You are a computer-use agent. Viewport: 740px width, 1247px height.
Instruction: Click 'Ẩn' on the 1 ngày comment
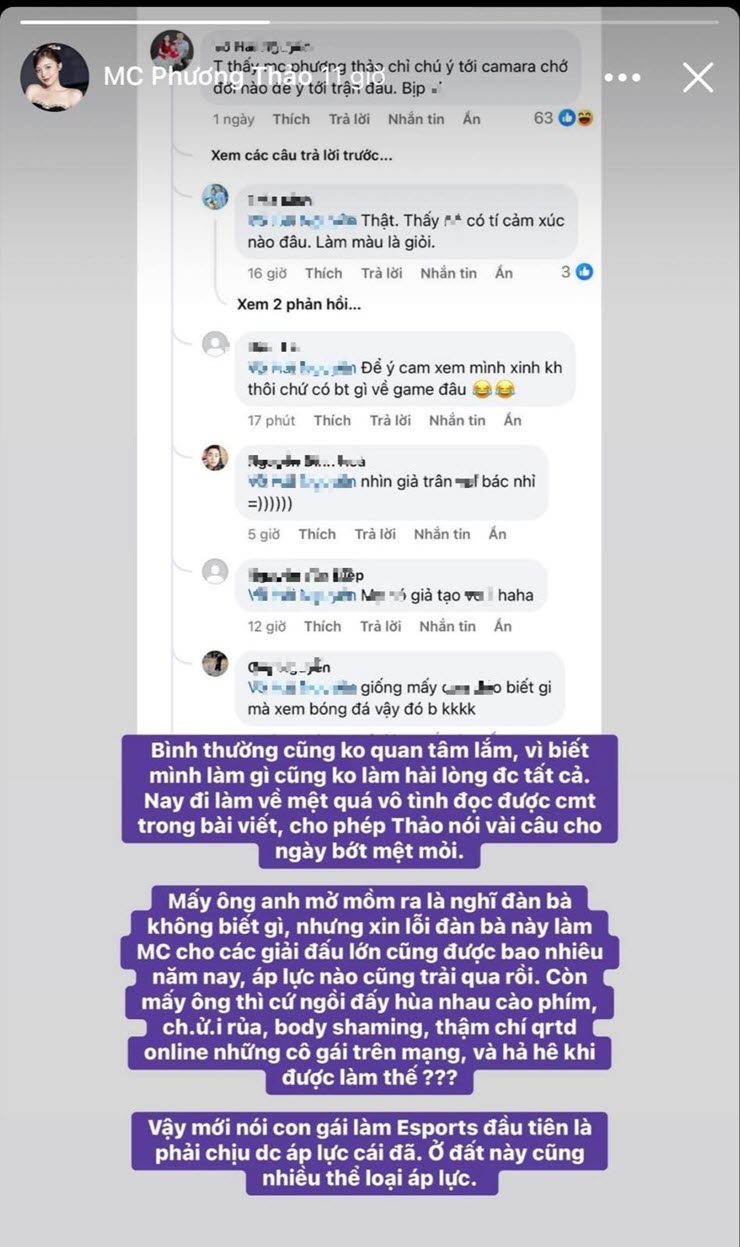pyautogui.click(x=471, y=119)
